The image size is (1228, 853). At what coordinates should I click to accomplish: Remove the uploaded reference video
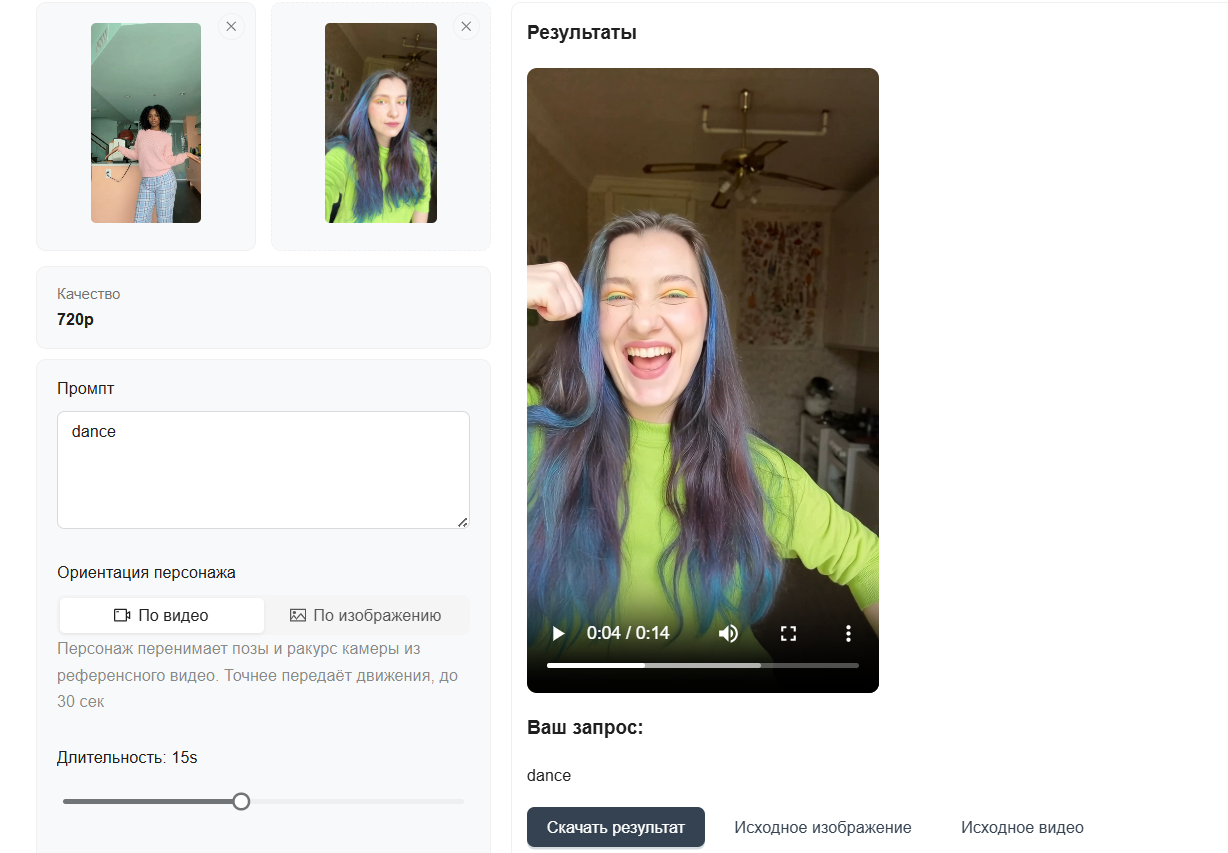(x=231, y=27)
